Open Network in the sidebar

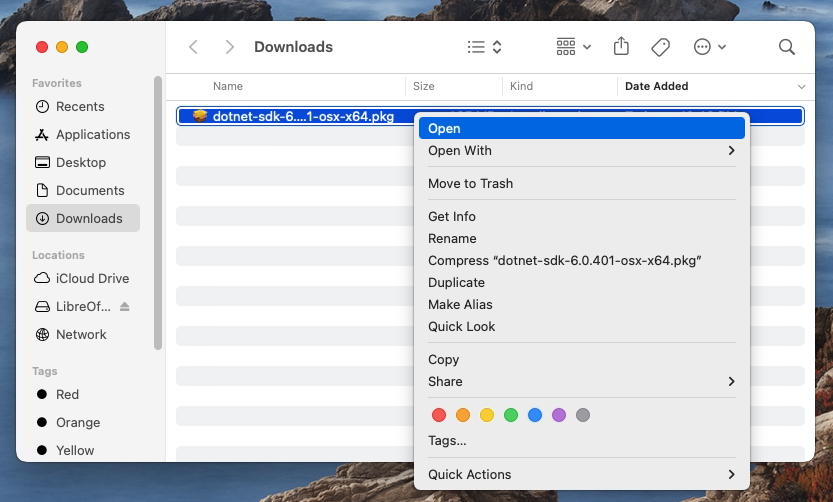(x=83, y=335)
